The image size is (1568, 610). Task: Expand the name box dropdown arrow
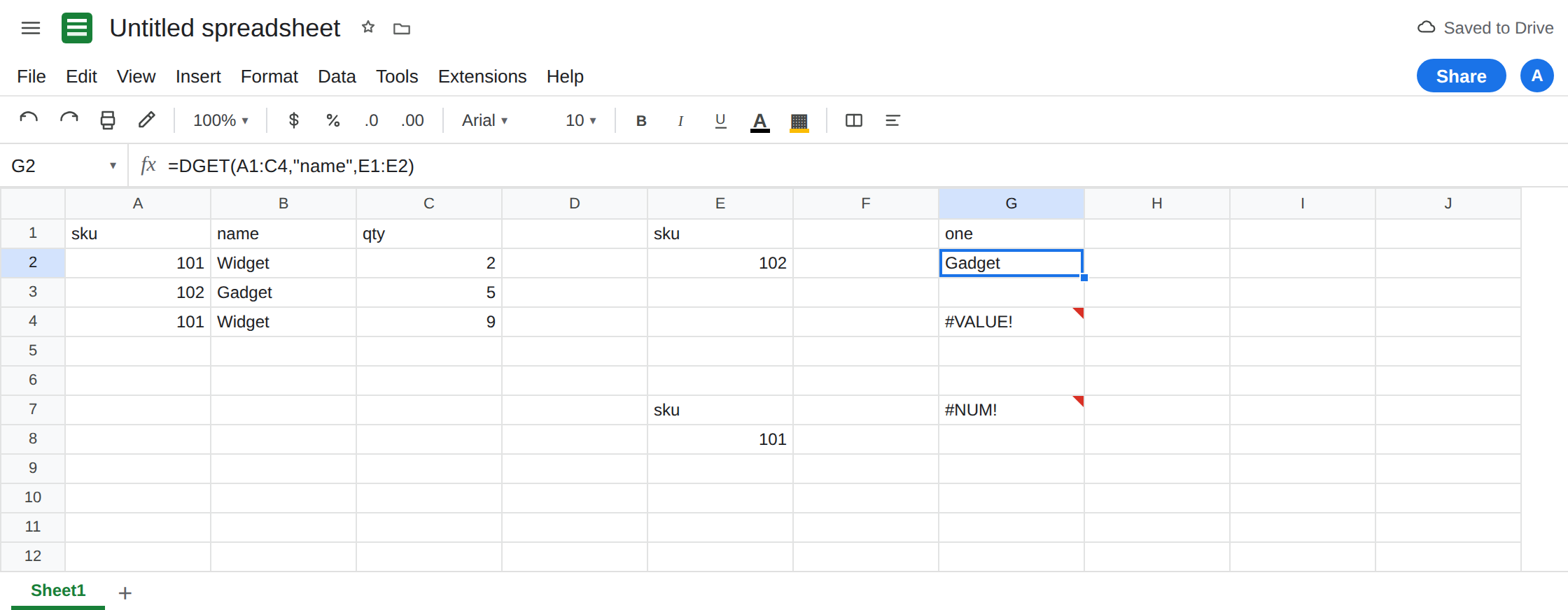click(113, 166)
